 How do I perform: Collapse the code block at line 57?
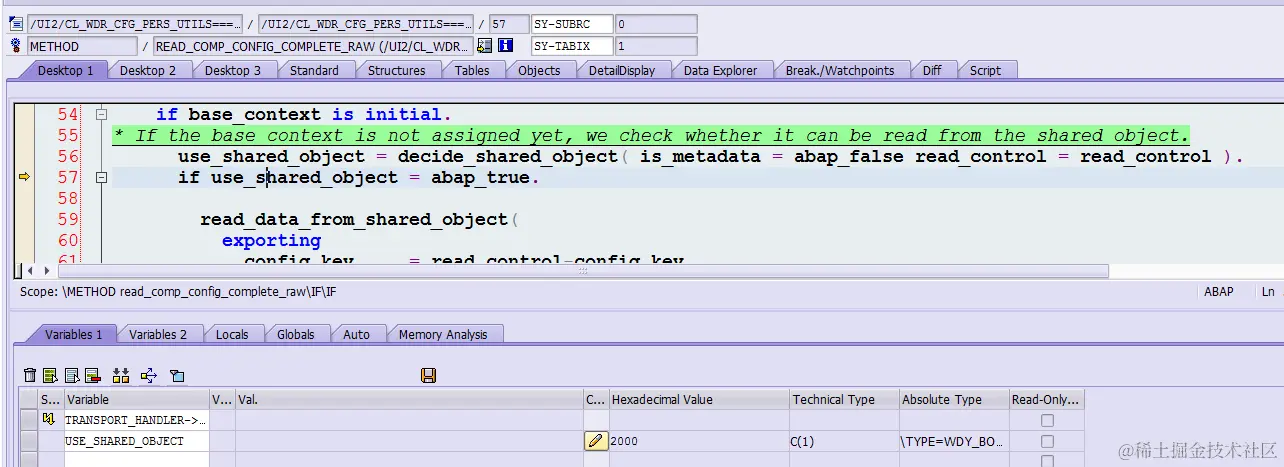[101, 177]
